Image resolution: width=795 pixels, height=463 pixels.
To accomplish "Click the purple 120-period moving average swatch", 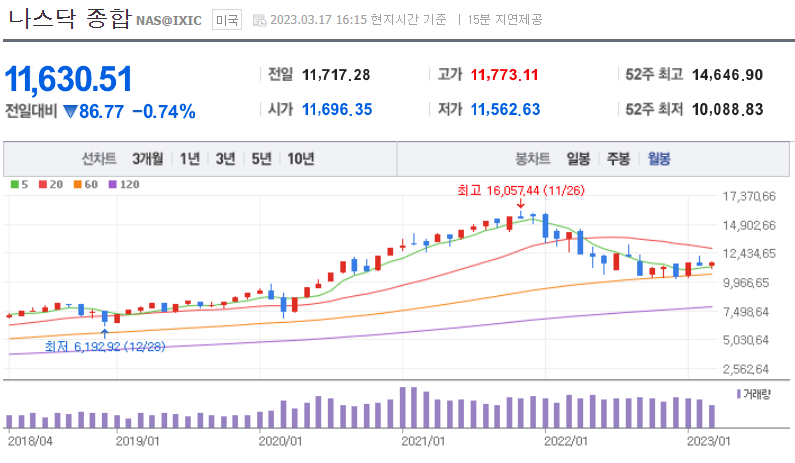I will click(x=113, y=184).
